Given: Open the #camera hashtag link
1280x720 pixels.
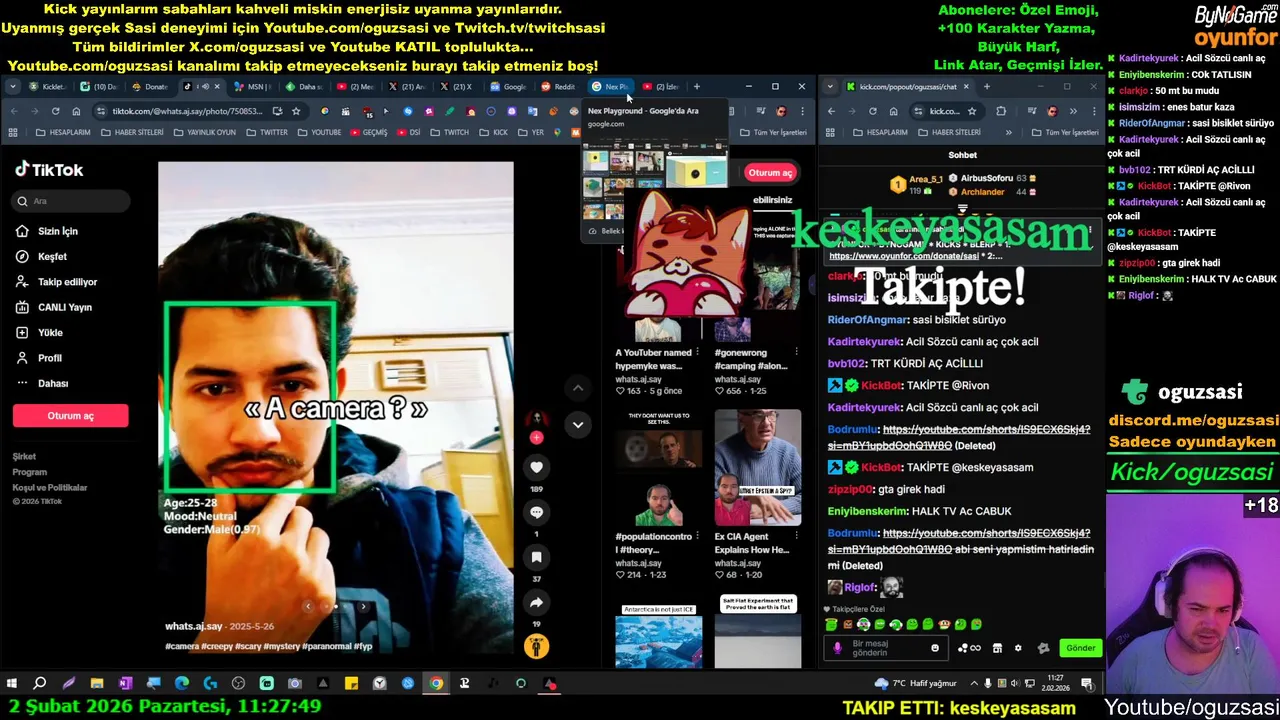Looking at the screenshot, I should pyautogui.click(x=181, y=647).
